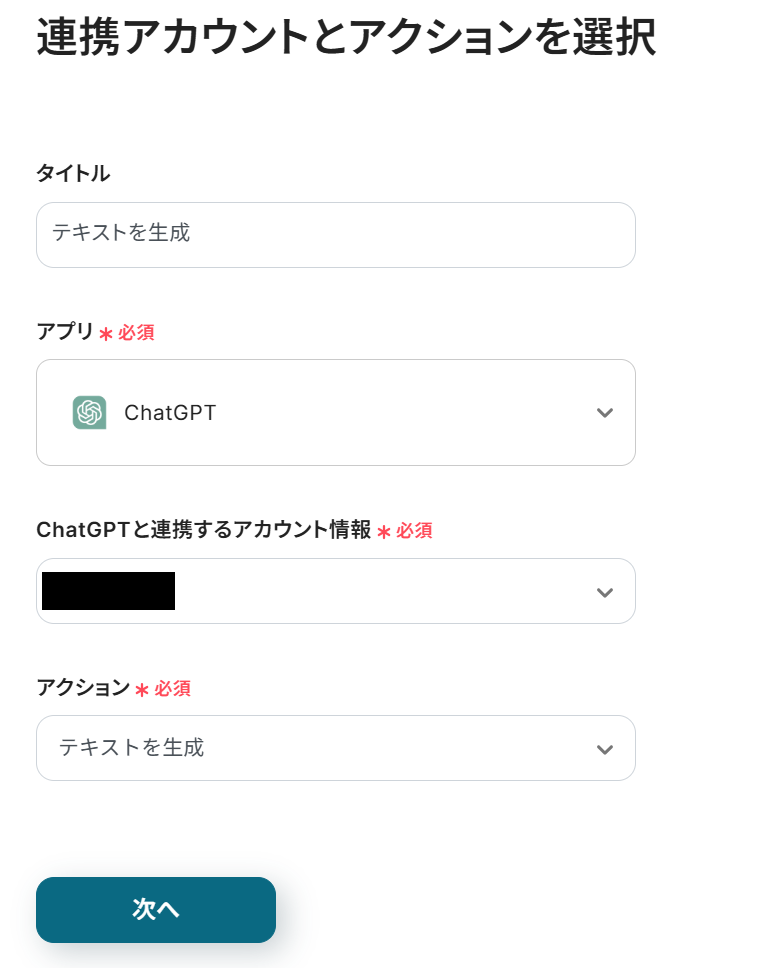Image resolution: width=758 pixels, height=968 pixels.
Task: Click the 必須 marker beside アプリ
Action: coord(136,333)
